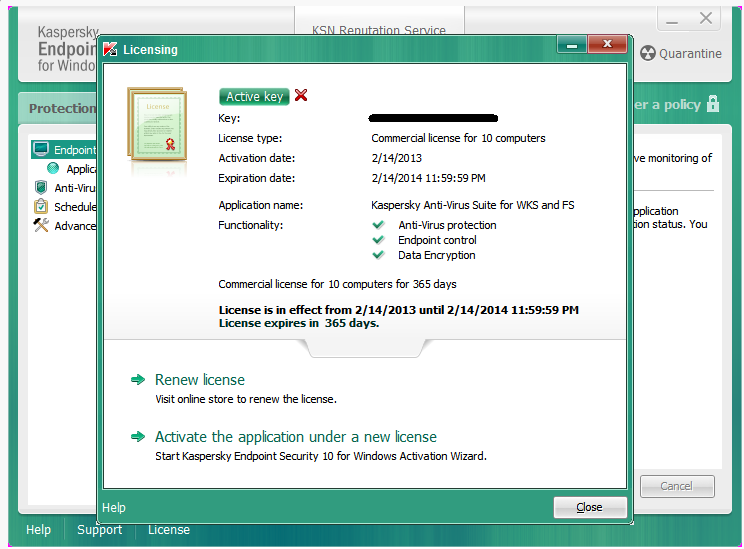Click the 'Functionality:' label
The height and width of the screenshot is (549, 744).
[x=251, y=225]
